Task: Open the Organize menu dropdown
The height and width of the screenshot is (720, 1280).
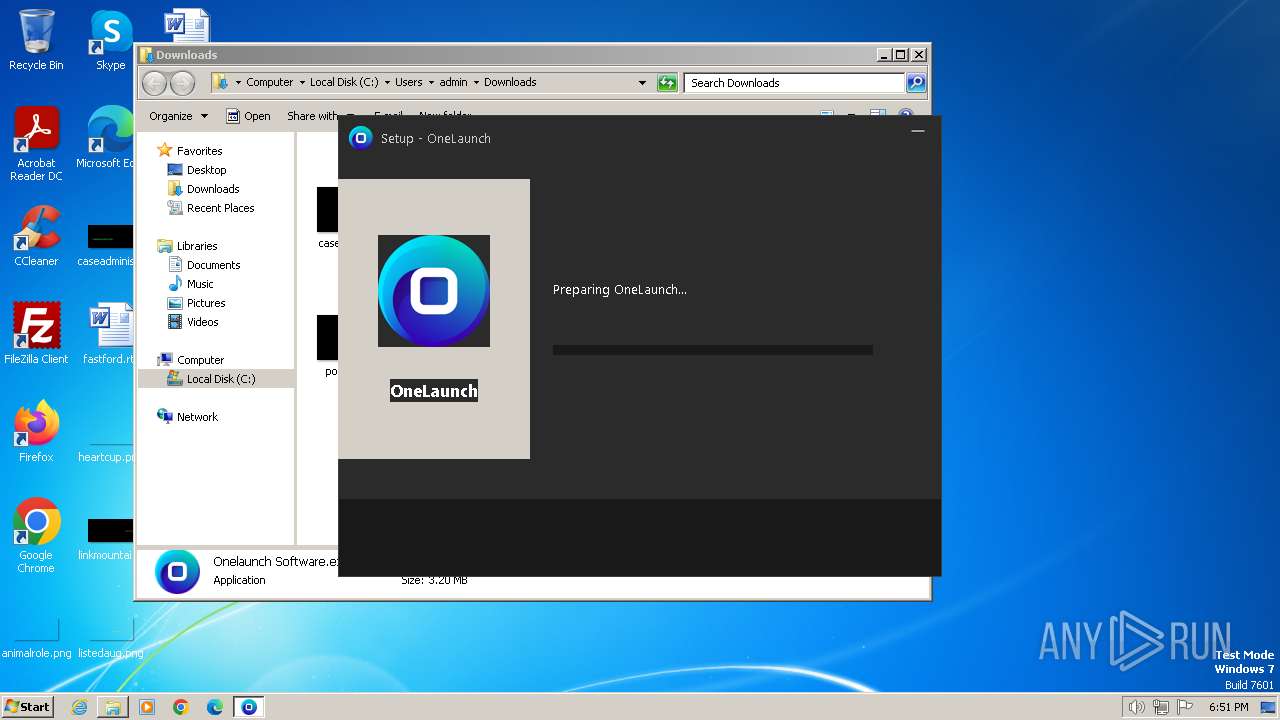Action: coord(179,116)
